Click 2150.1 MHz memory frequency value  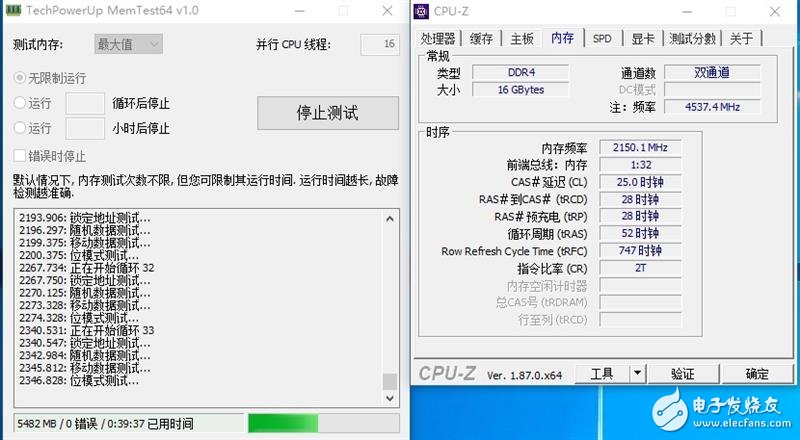pyautogui.click(x=640, y=148)
